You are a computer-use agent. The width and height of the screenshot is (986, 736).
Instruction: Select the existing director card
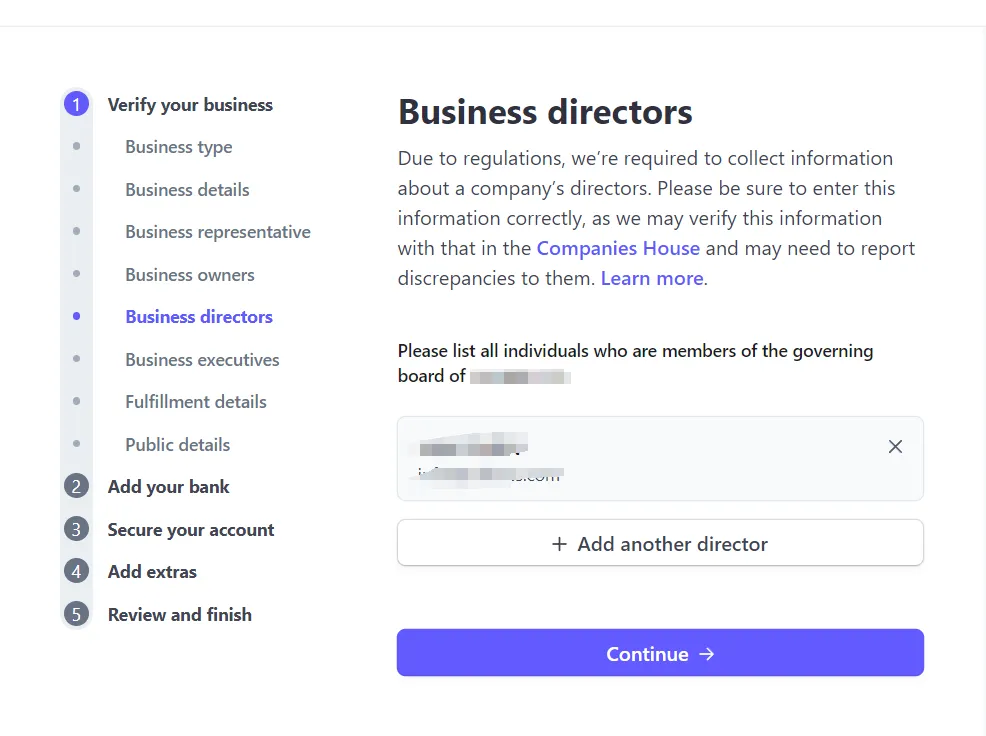[x=660, y=459]
